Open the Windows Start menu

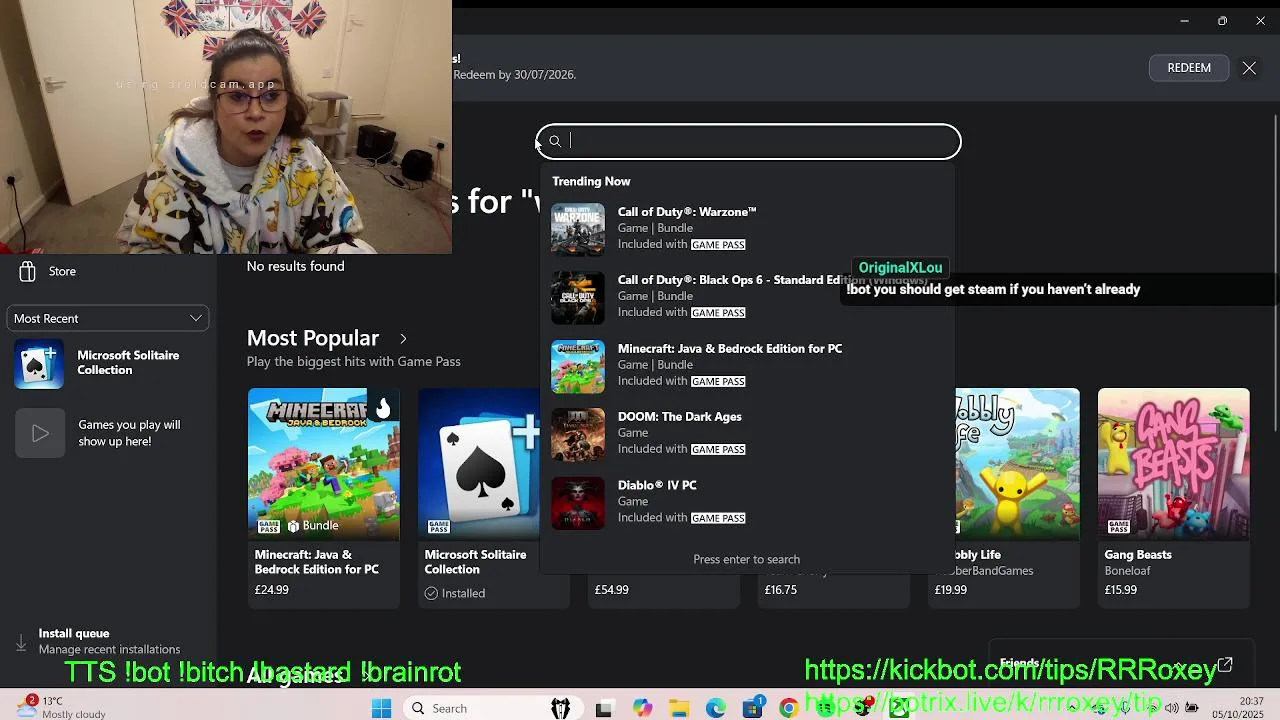381,708
